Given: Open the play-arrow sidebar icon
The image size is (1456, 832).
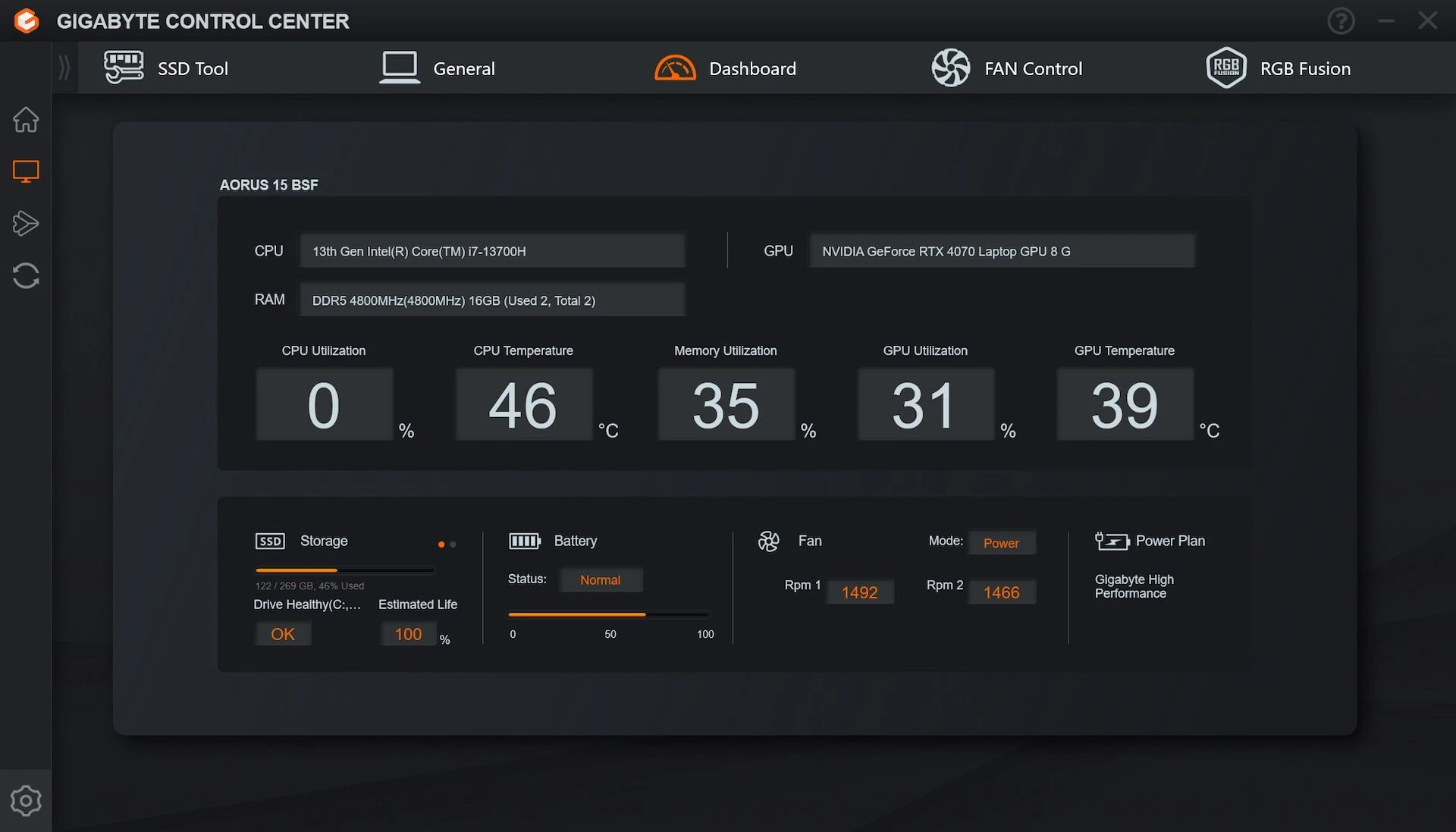Looking at the screenshot, I should click(x=26, y=223).
